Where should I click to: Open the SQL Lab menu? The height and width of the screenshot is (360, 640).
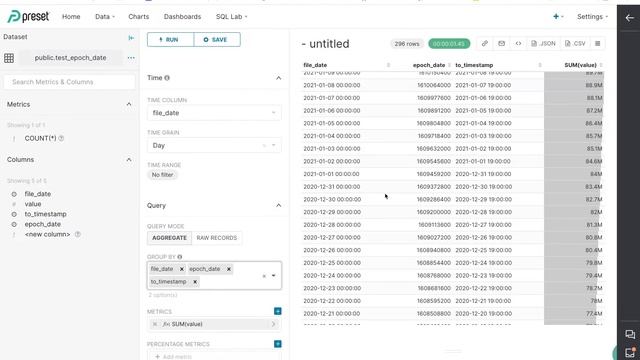[231, 17]
